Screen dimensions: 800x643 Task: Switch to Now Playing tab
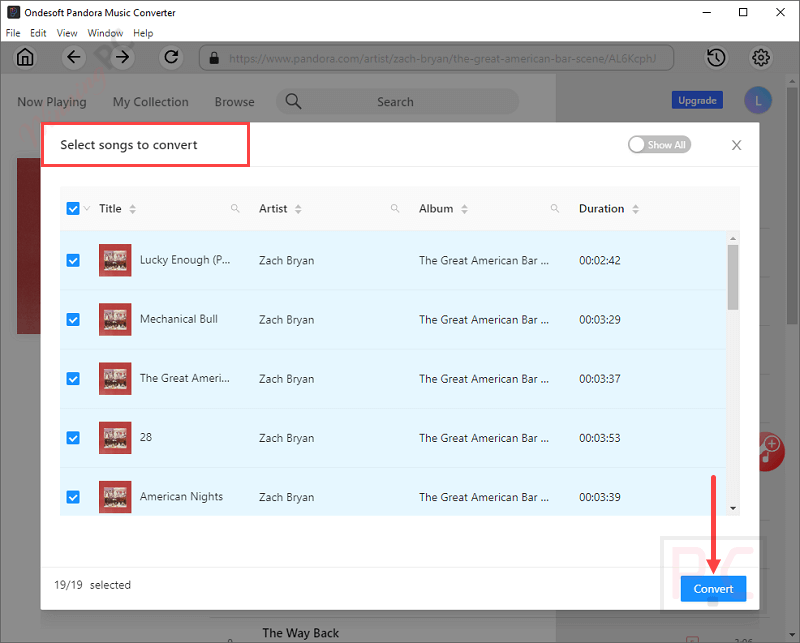(52, 102)
